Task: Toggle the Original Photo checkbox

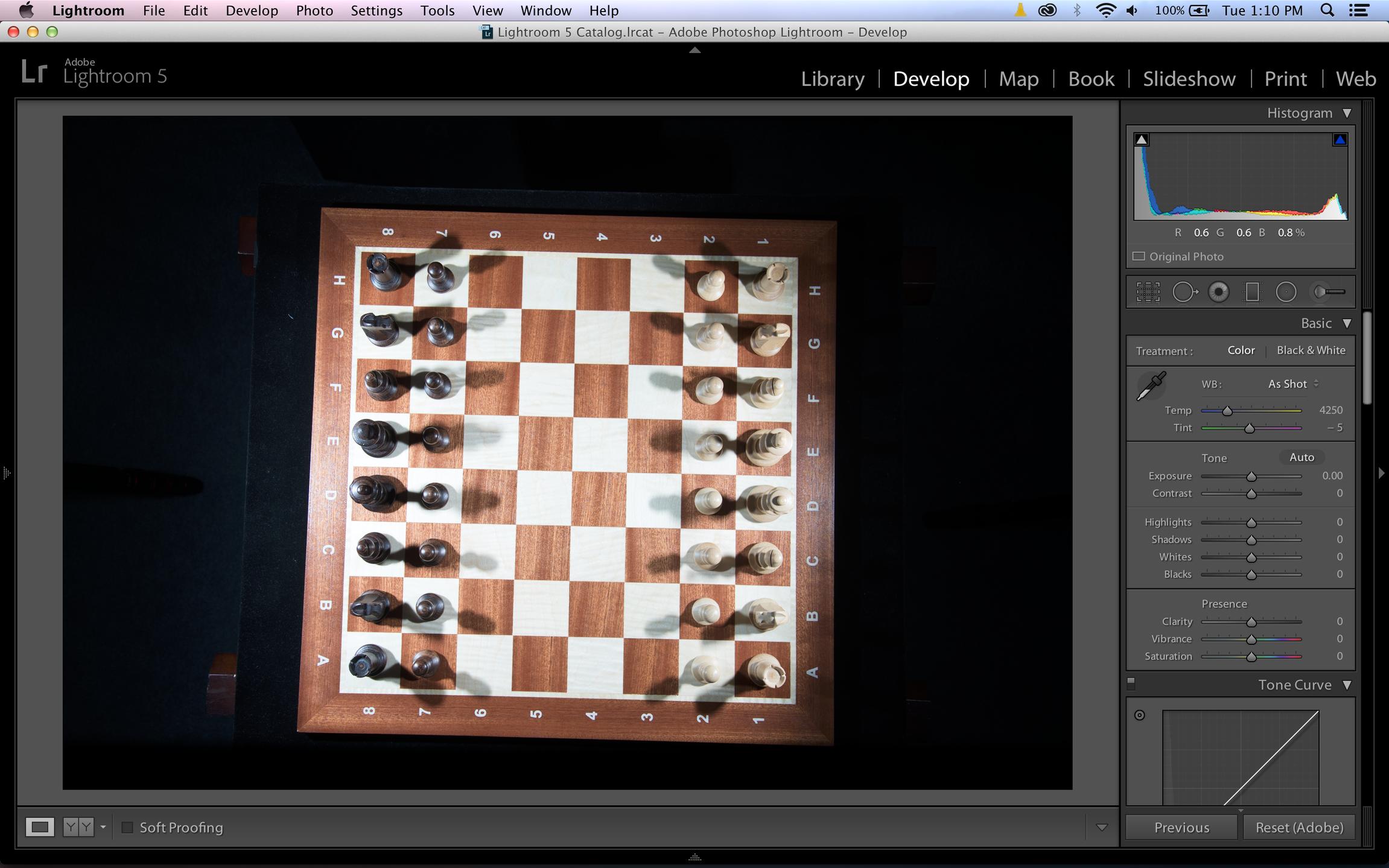Action: click(1139, 256)
